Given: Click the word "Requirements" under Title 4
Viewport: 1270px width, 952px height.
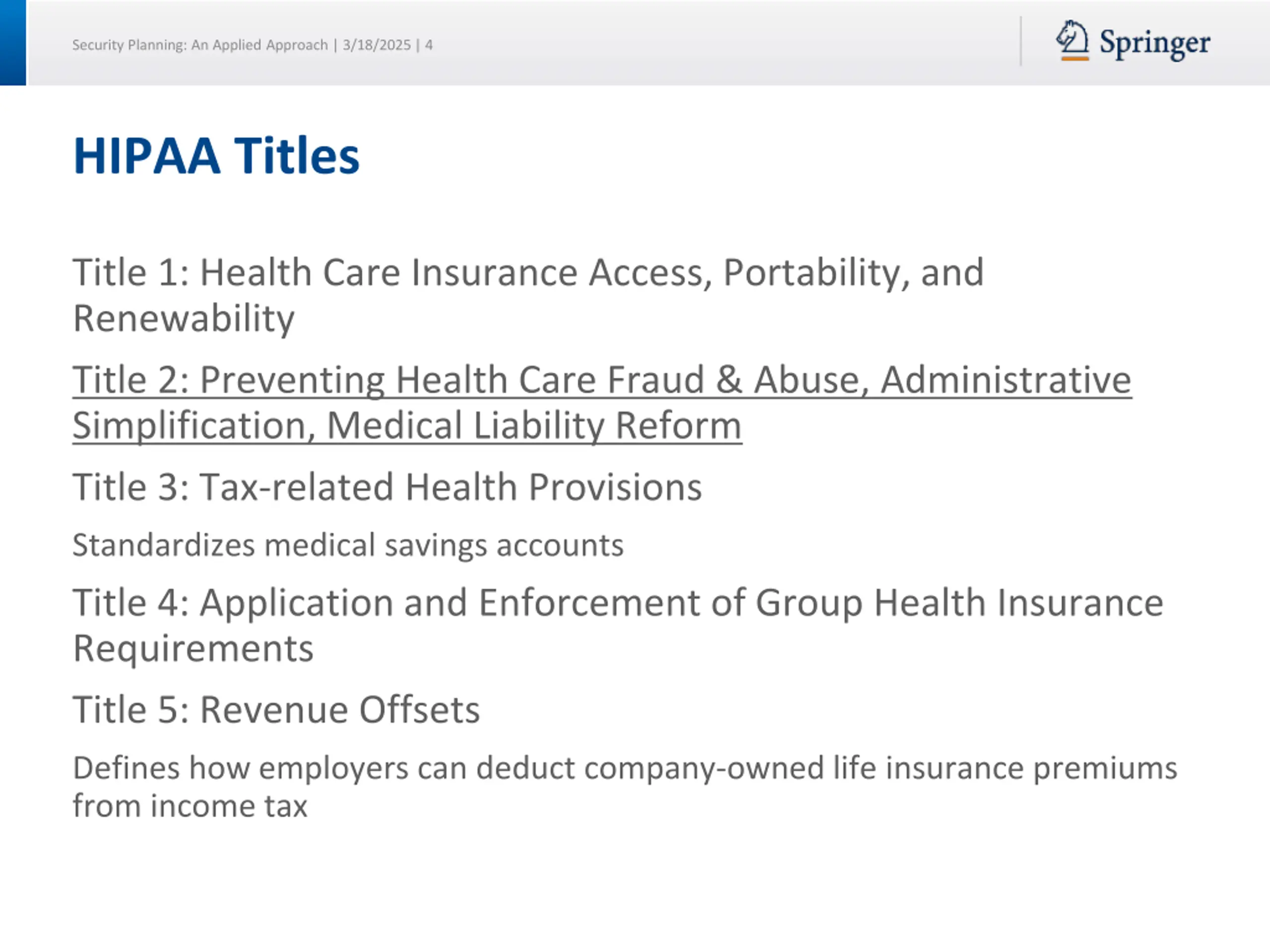Looking at the screenshot, I should pyautogui.click(x=193, y=649).
